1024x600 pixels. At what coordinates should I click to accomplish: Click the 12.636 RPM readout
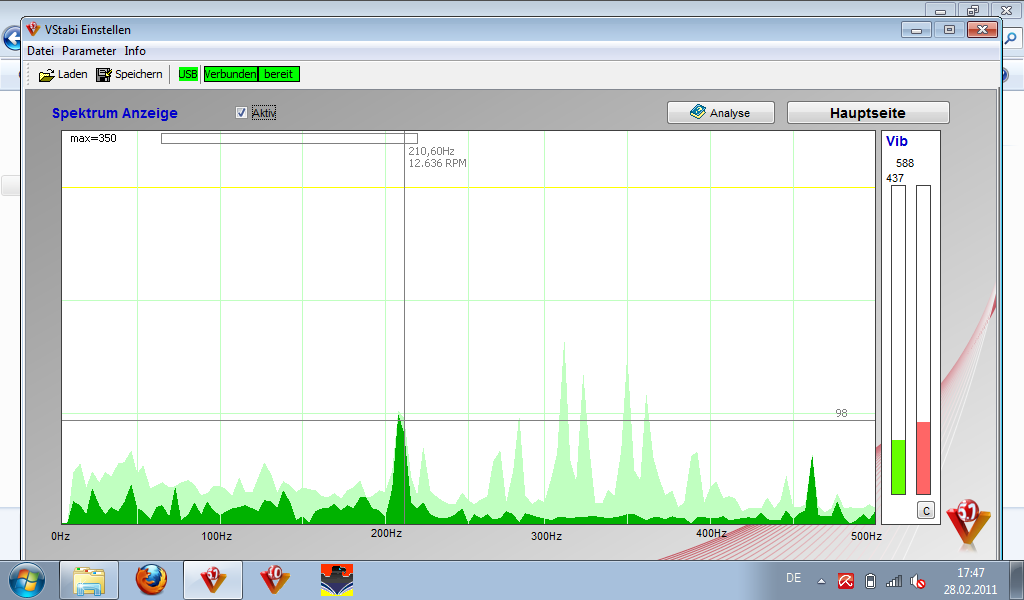click(438, 163)
